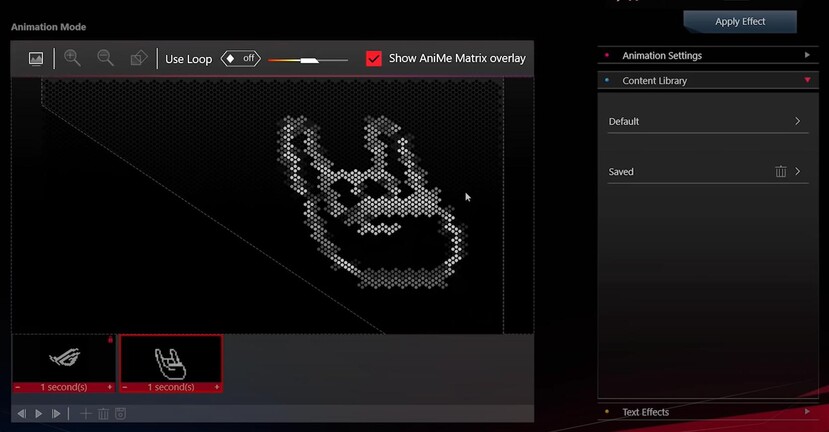Screen dimensions: 829x432
Task: Play the animation
Action: (39, 413)
